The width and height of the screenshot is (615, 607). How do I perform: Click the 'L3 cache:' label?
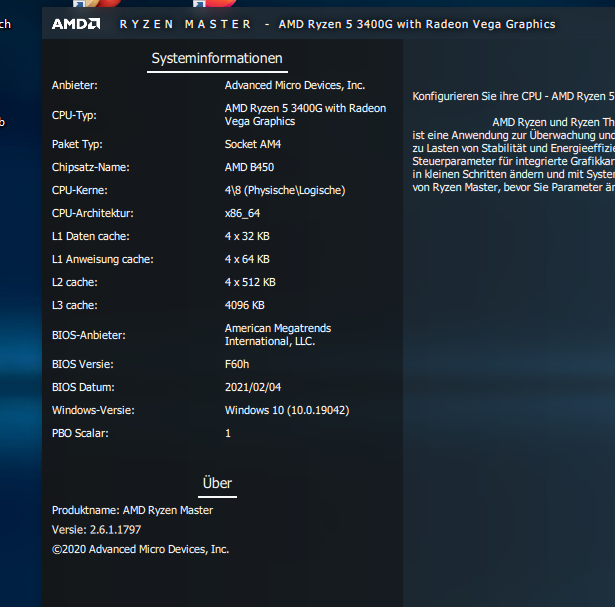tap(75, 305)
